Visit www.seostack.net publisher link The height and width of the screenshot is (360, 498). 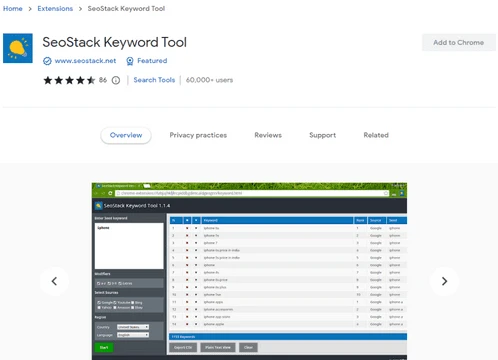(x=85, y=61)
